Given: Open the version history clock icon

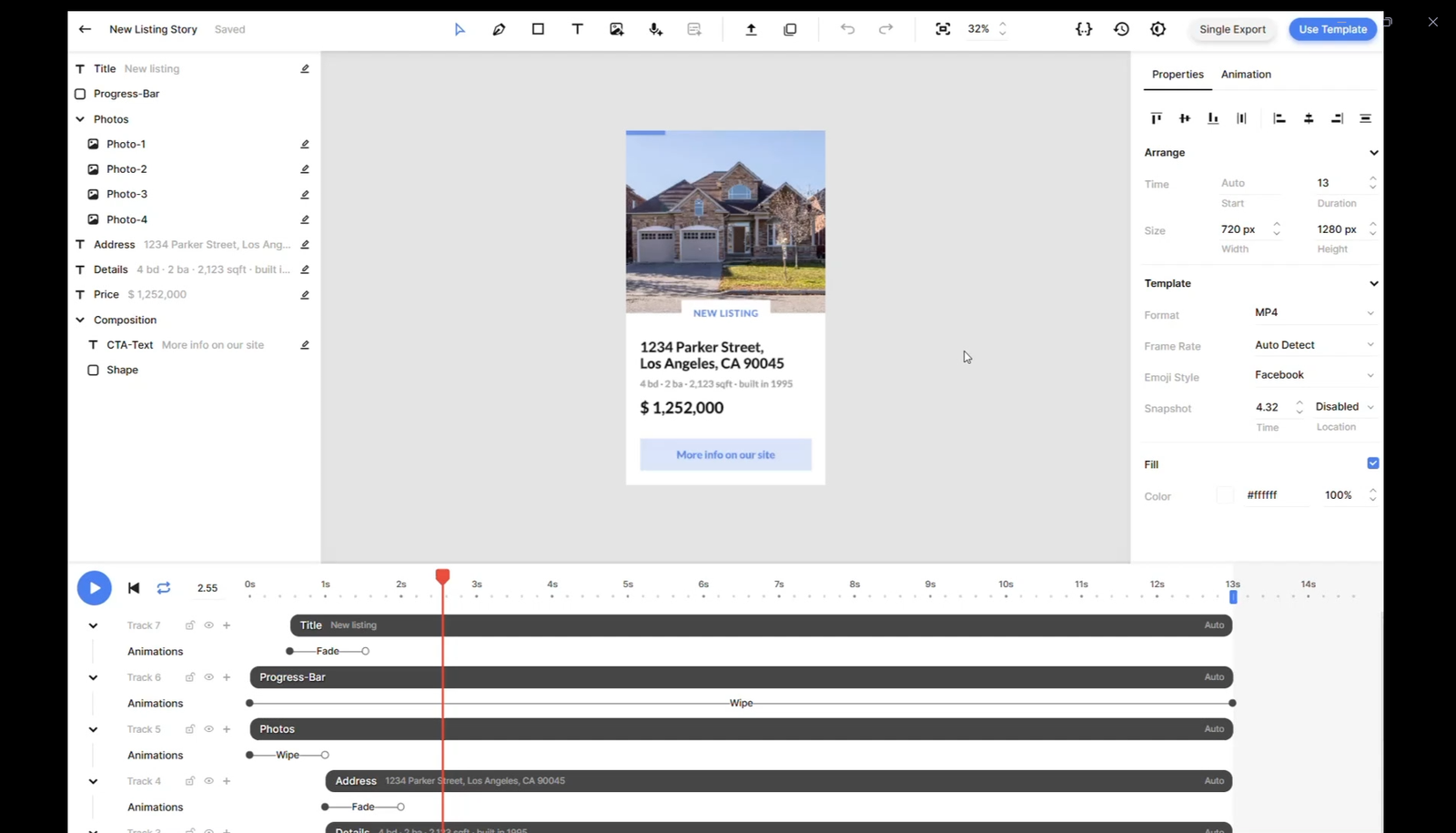Looking at the screenshot, I should (x=1121, y=29).
